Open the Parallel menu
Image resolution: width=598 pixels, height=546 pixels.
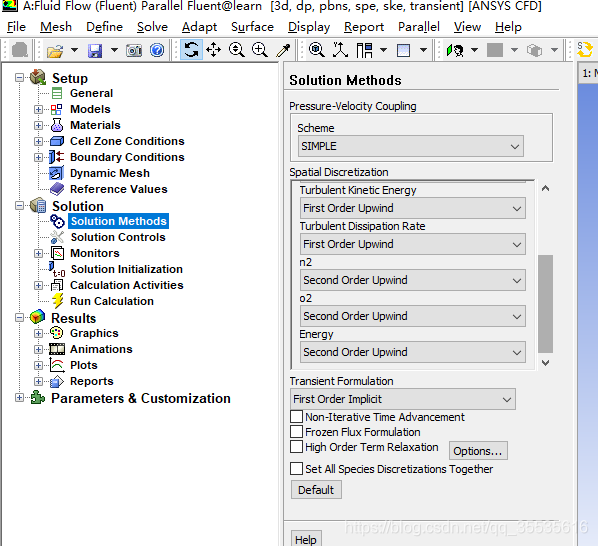pos(419,27)
